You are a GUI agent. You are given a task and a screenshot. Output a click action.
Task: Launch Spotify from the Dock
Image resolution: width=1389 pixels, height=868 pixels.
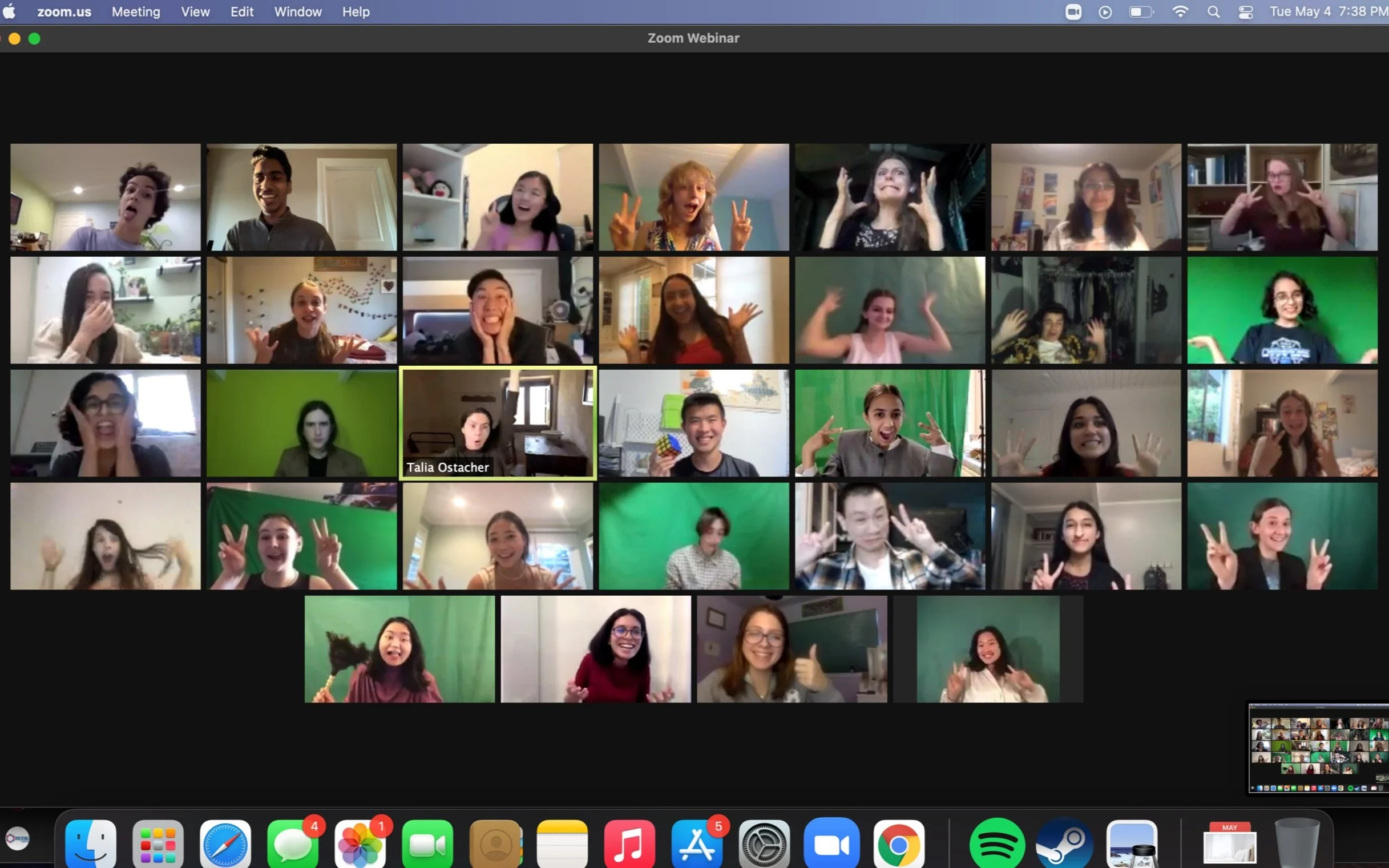coord(997,844)
